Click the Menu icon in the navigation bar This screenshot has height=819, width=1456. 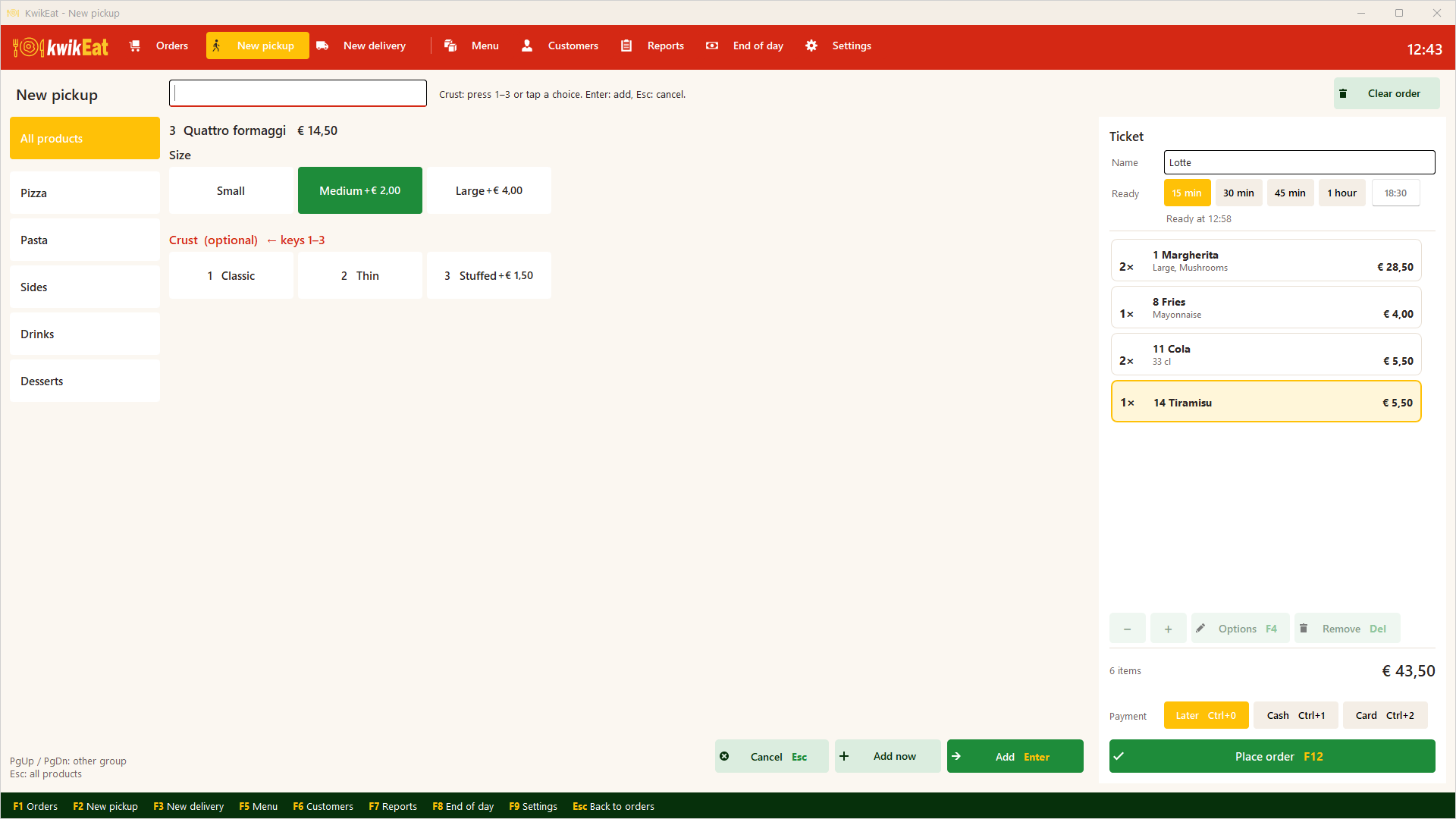point(450,45)
